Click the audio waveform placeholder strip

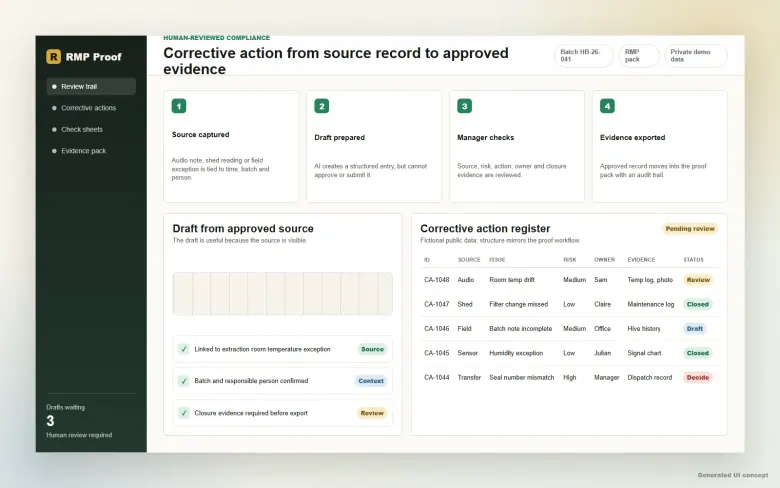tap(283, 293)
